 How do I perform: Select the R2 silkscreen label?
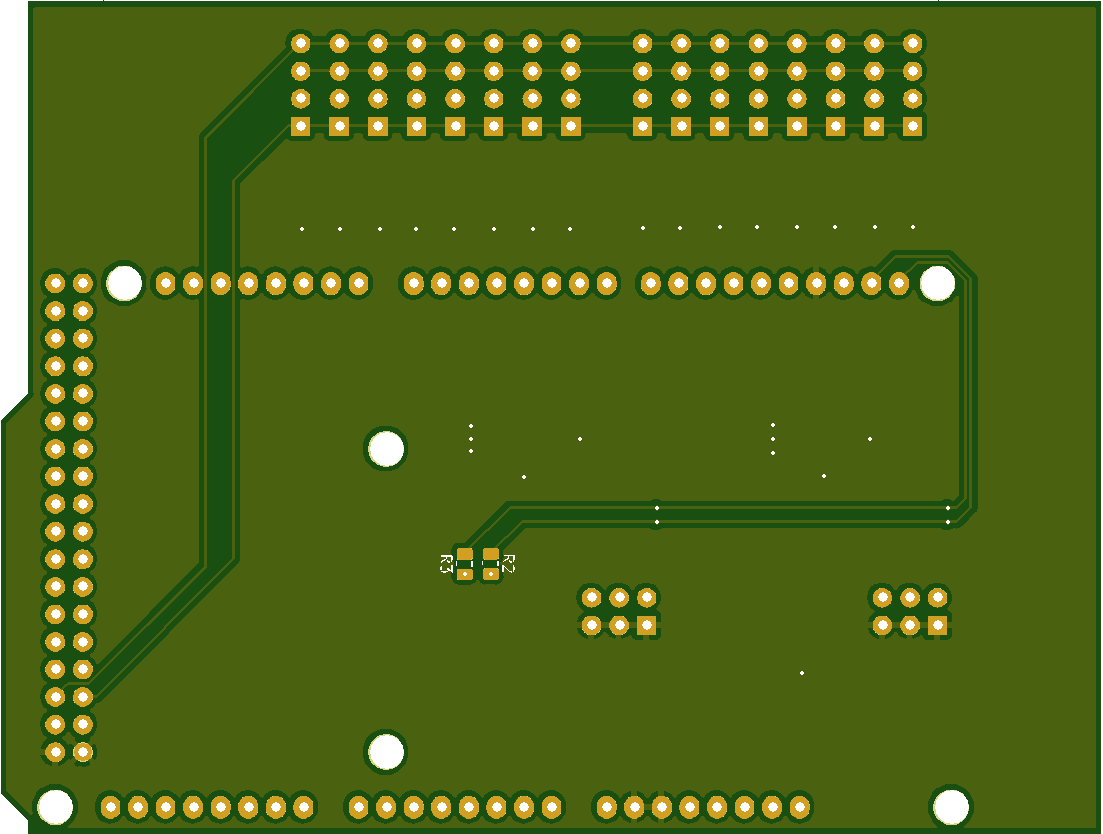point(509,563)
